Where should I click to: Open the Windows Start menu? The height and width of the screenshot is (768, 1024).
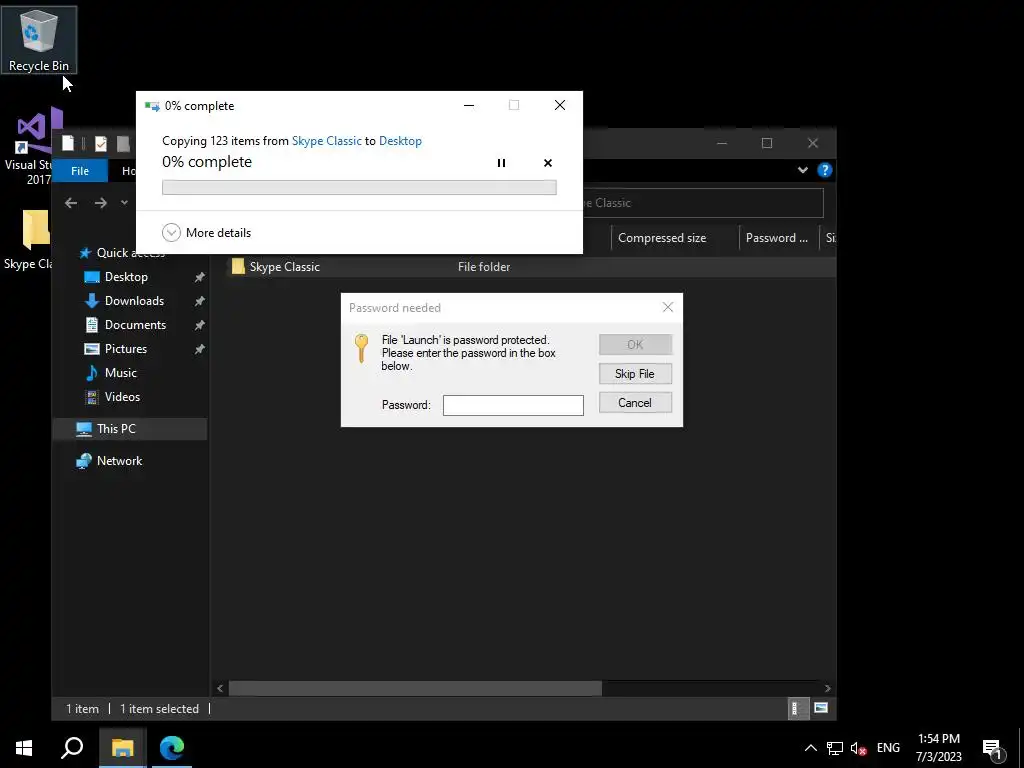click(24, 748)
